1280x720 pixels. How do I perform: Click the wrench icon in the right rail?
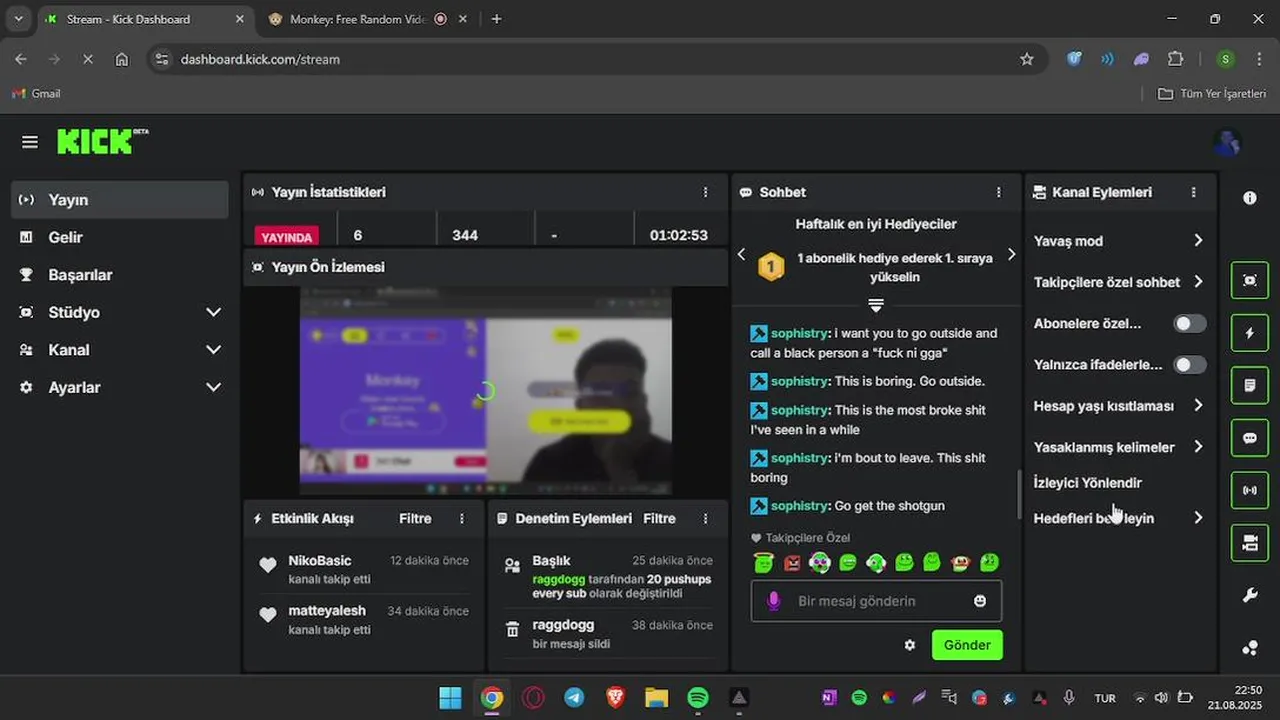1250,595
